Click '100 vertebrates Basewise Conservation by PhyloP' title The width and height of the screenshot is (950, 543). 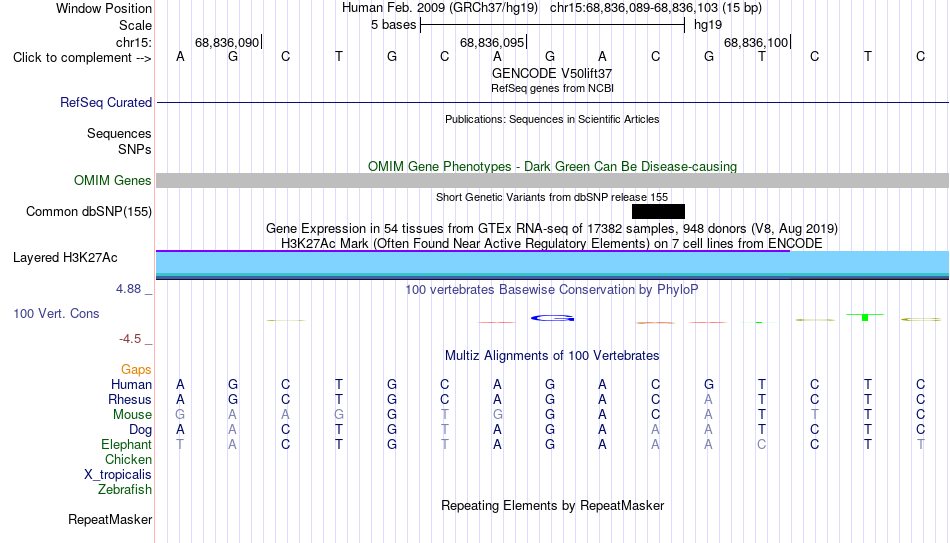click(x=551, y=290)
